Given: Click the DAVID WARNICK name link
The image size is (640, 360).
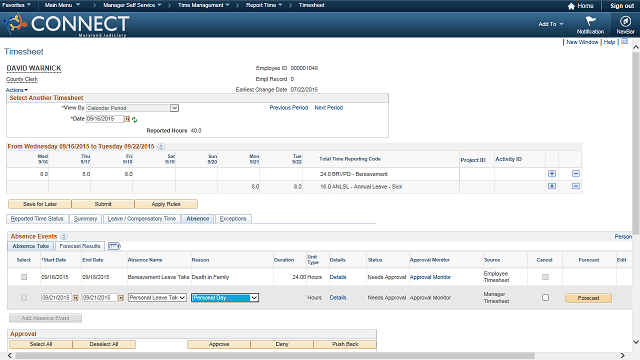Looking at the screenshot, I should click(x=34, y=68).
